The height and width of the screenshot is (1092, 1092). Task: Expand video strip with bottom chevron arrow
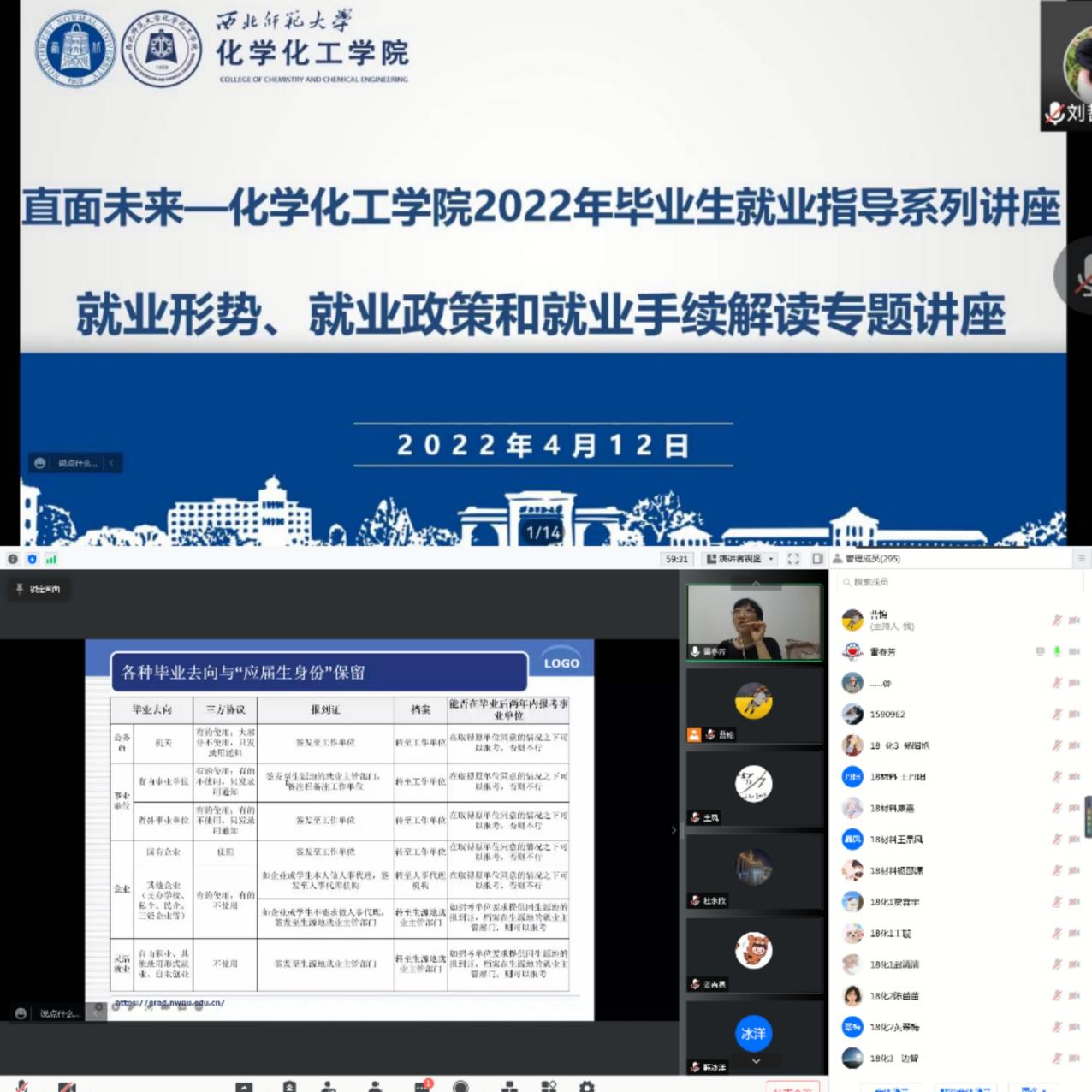756,1061
